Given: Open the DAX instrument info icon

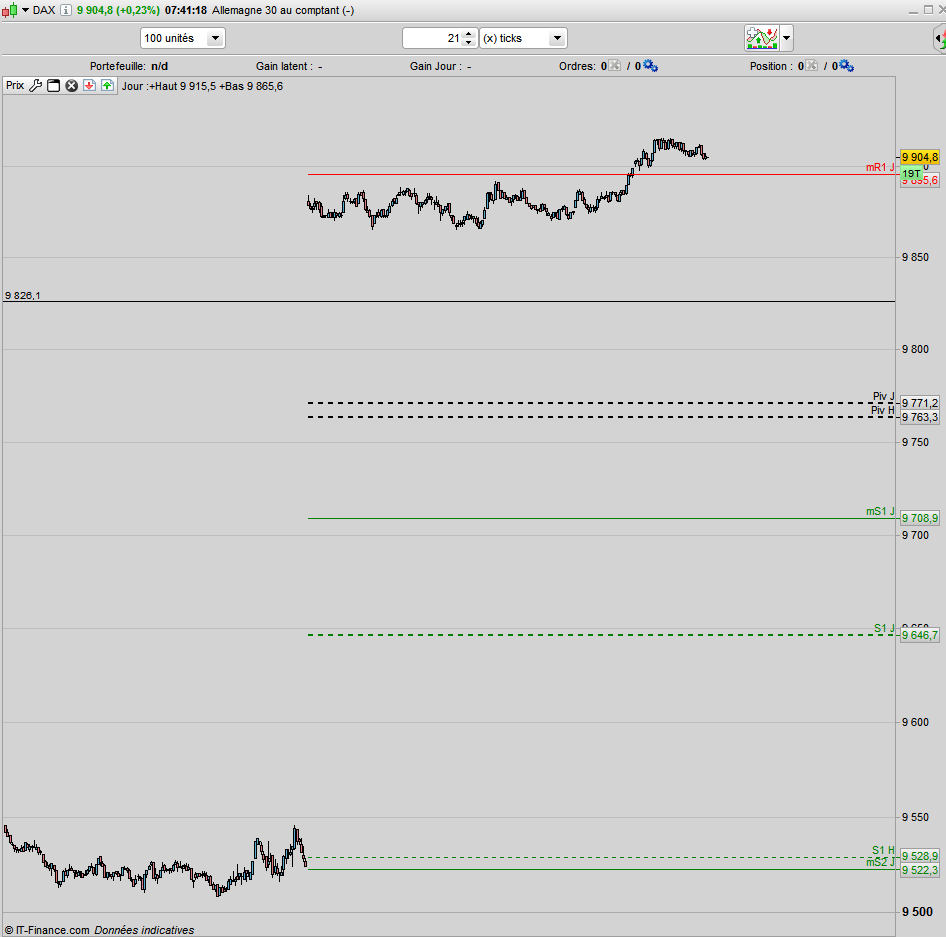Looking at the screenshot, I should click(x=66, y=10).
